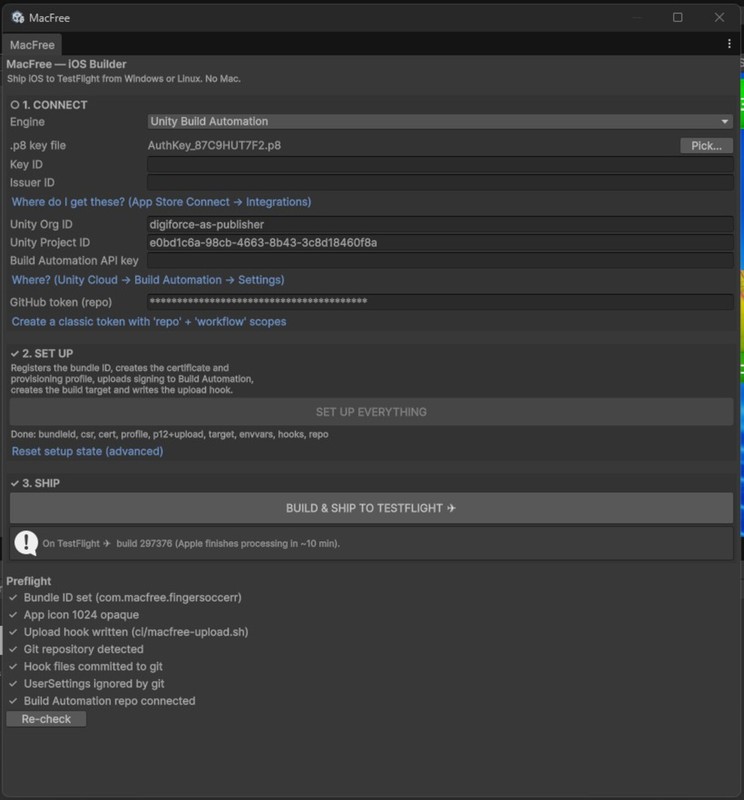Click the Engine dropdown arrow
Viewport: 744px width, 800px height.
coord(725,121)
